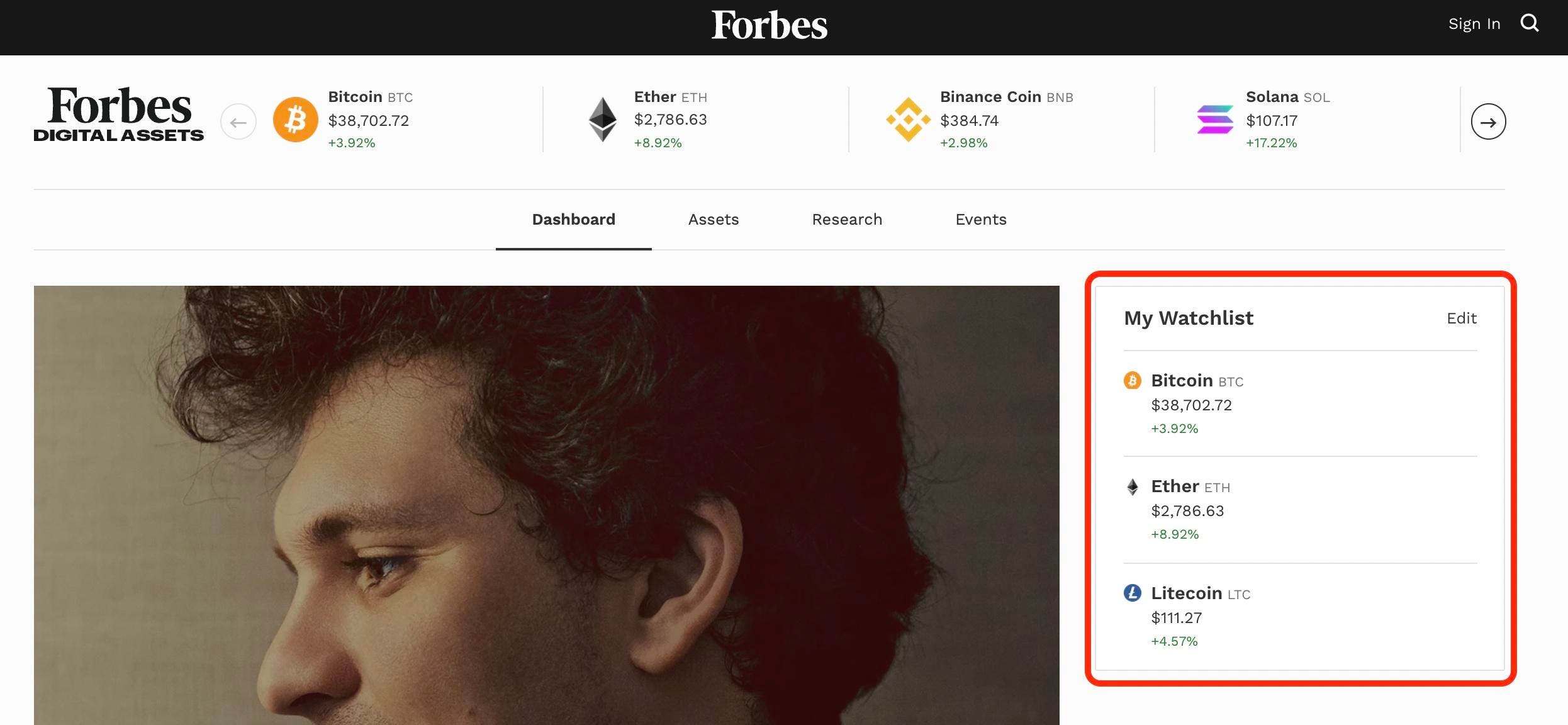
Task: Open the Research section
Action: click(847, 219)
